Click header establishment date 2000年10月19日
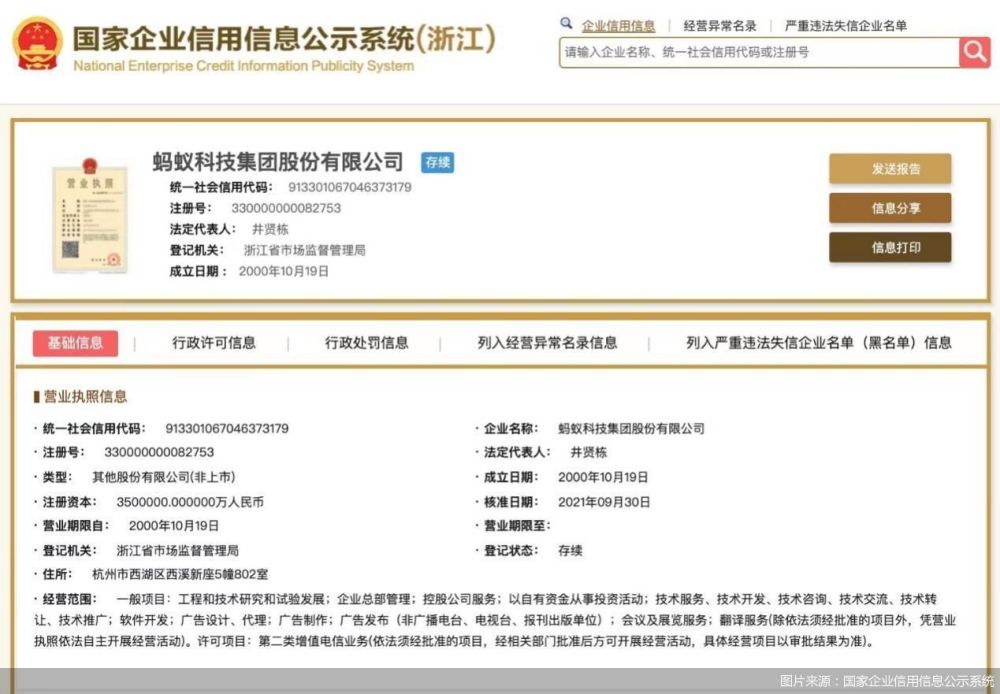This screenshot has height=694, width=1000. coord(284,272)
